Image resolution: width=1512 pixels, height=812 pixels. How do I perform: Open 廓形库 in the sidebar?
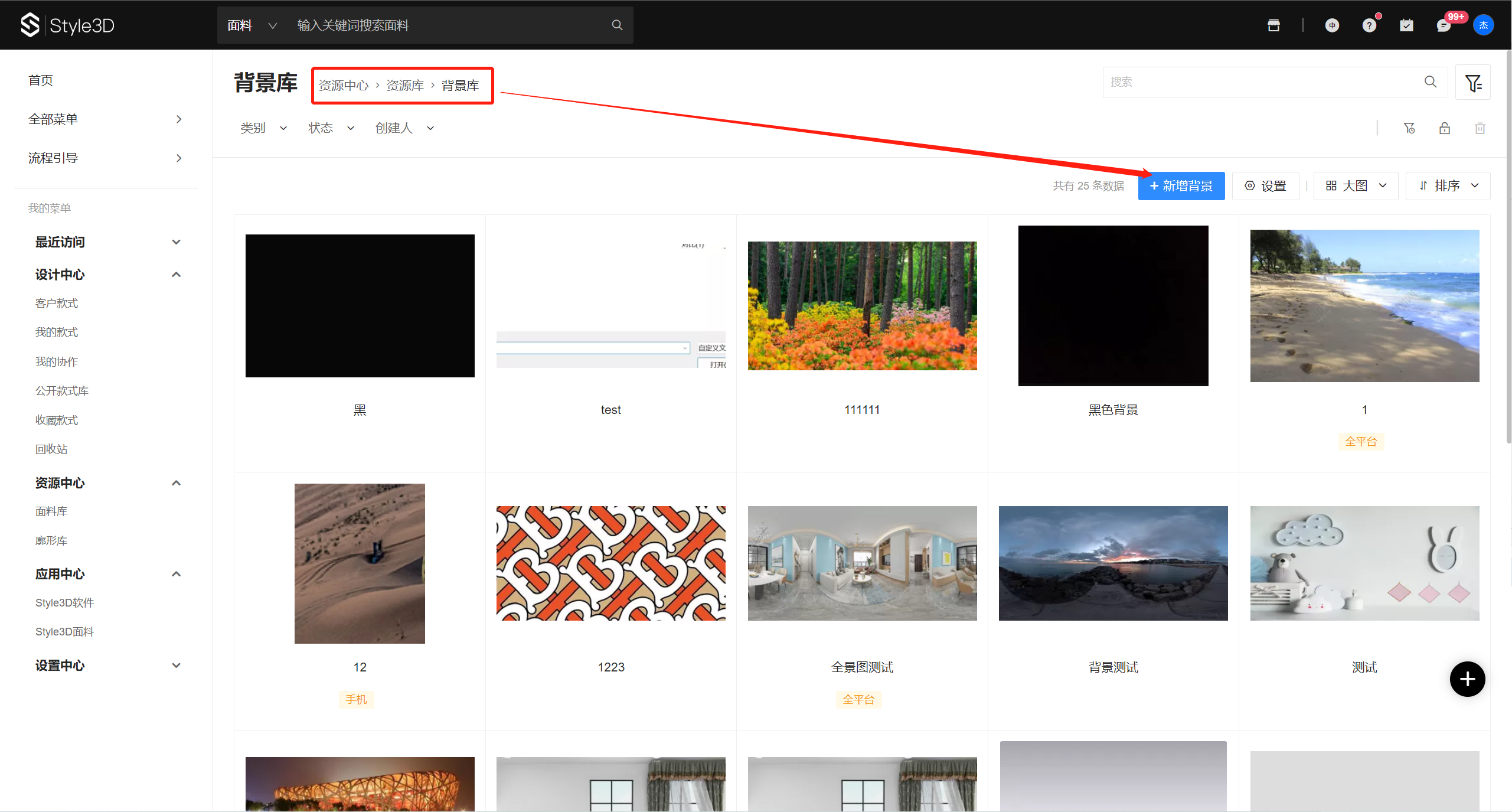(x=51, y=541)
